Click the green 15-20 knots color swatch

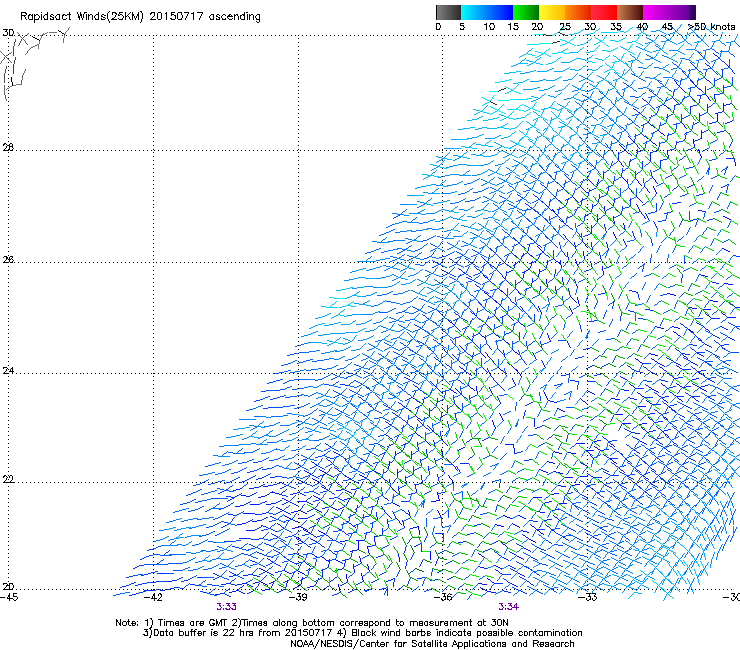tap(526, 12)
